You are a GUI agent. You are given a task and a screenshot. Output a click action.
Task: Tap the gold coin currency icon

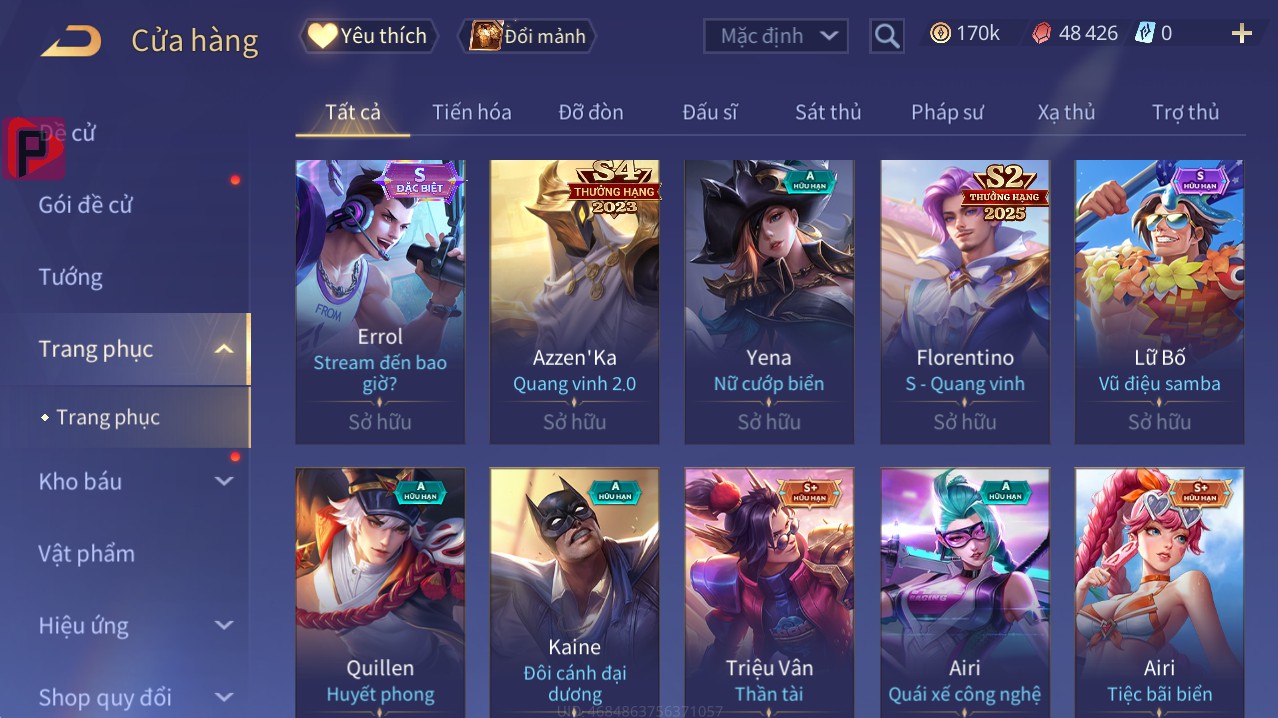(940, 34)
